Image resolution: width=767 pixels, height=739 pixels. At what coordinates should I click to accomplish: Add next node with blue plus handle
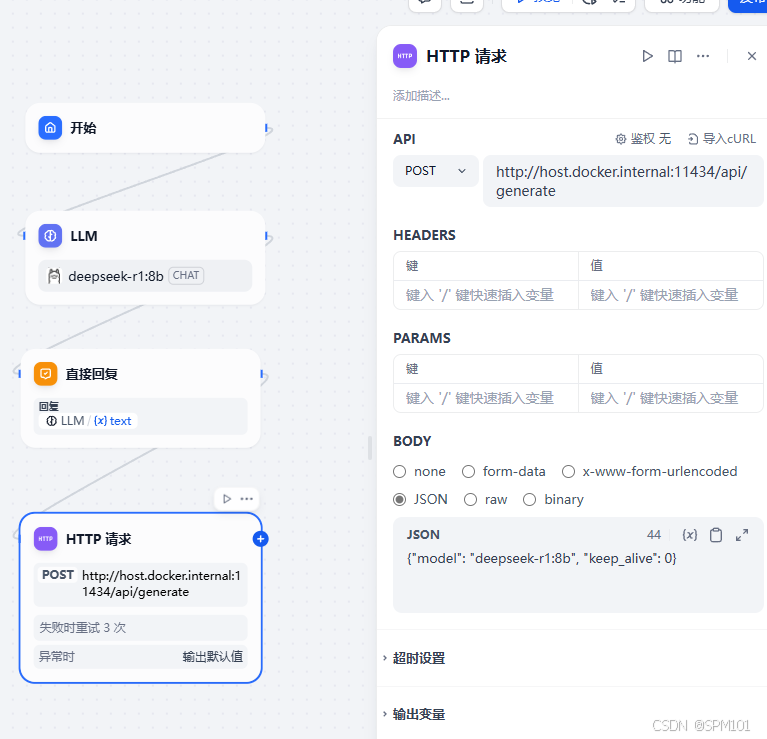pyautogui.click(x=260, y=539)
